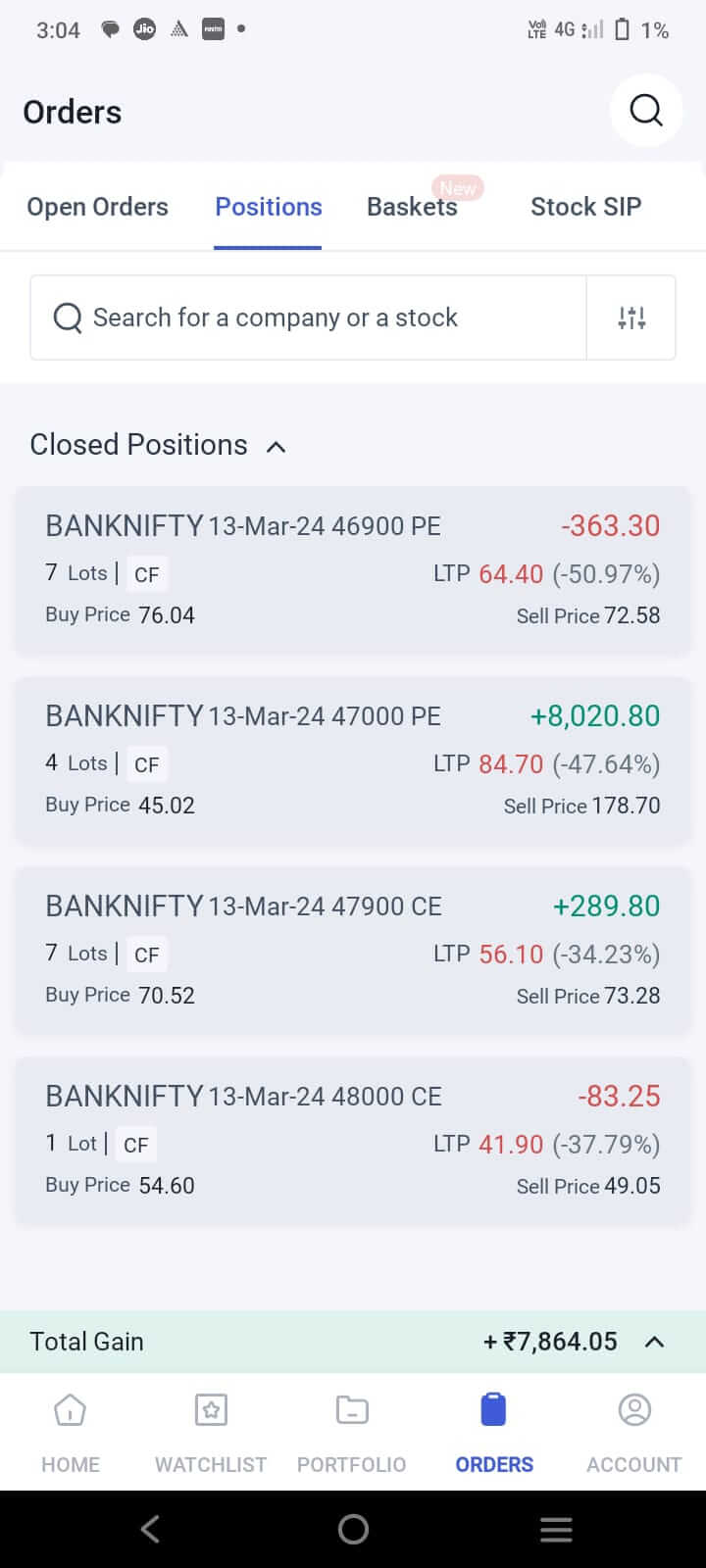The image size is (706, 1568).
Task: Open Portfolio folder icon
Action: 351,1411
